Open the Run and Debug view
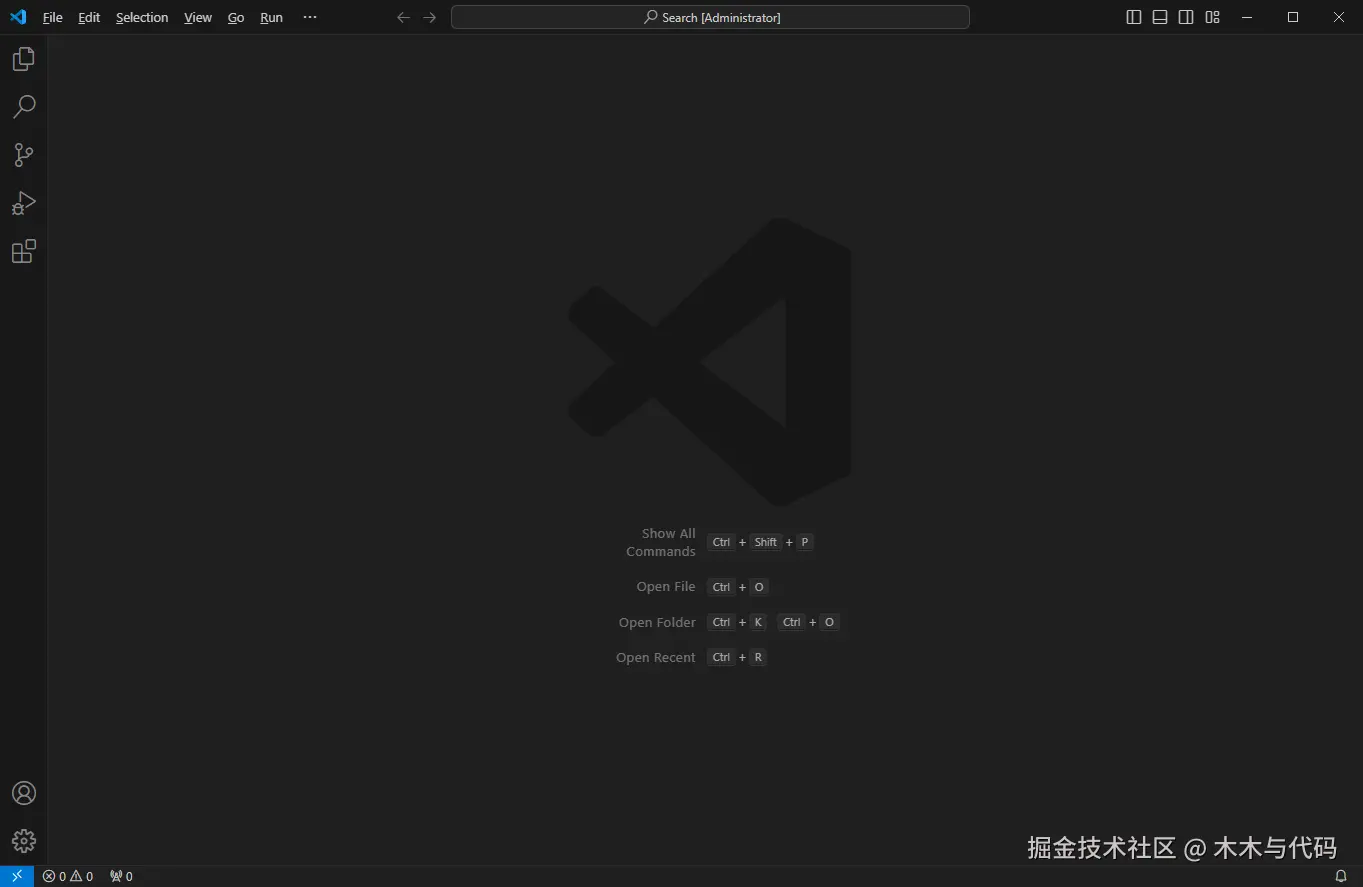 tap(23, 203)
